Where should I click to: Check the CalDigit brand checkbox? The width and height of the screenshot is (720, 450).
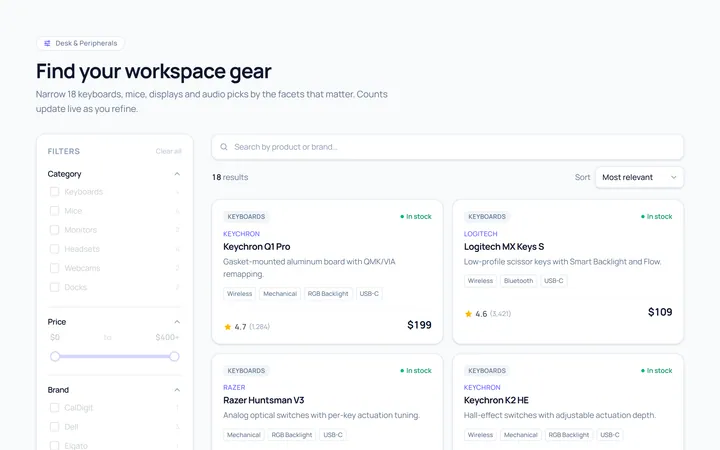point(54,407)
